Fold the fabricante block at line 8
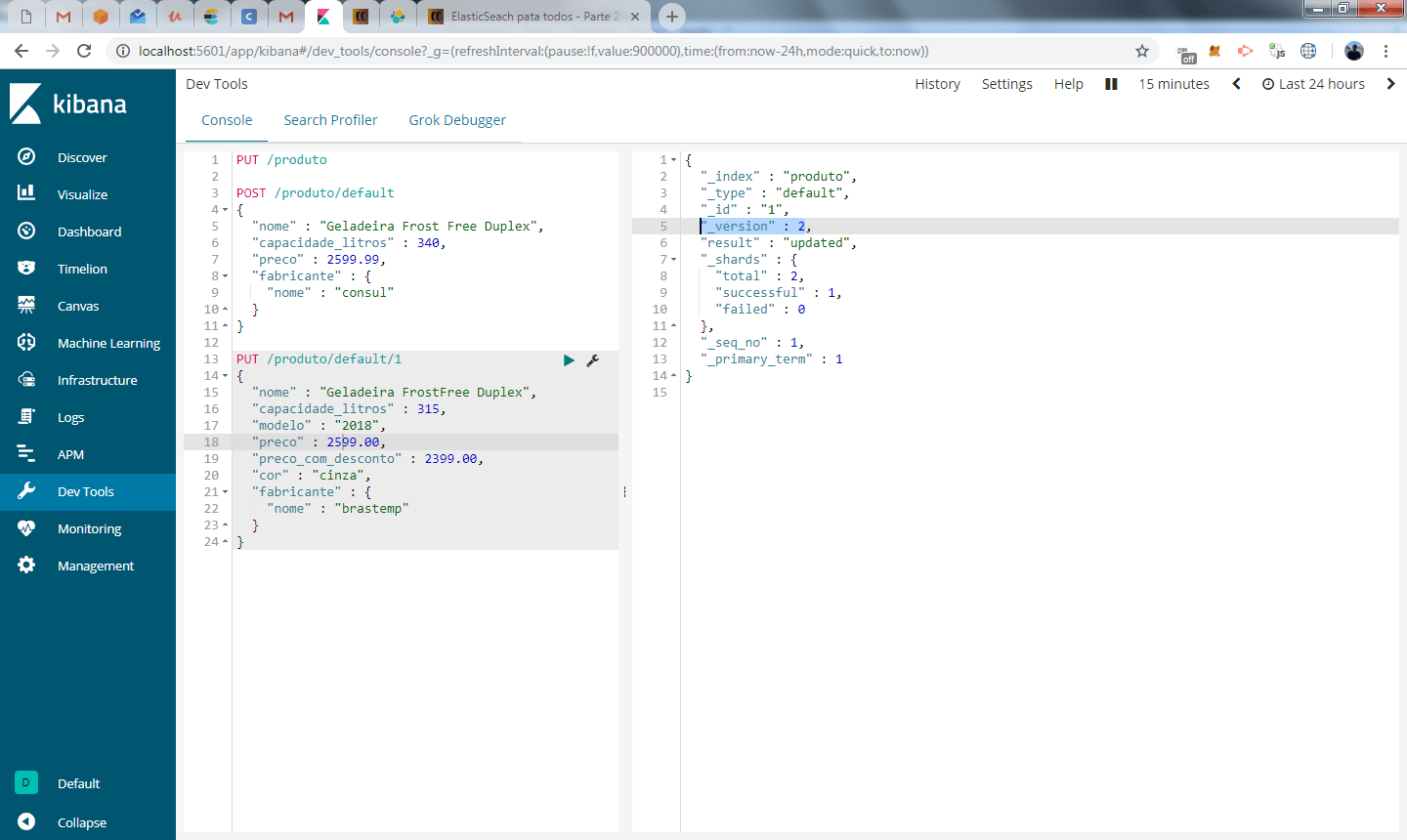Screen dimensions: 1407x840 pyautogui.click(x=225, y=276)
